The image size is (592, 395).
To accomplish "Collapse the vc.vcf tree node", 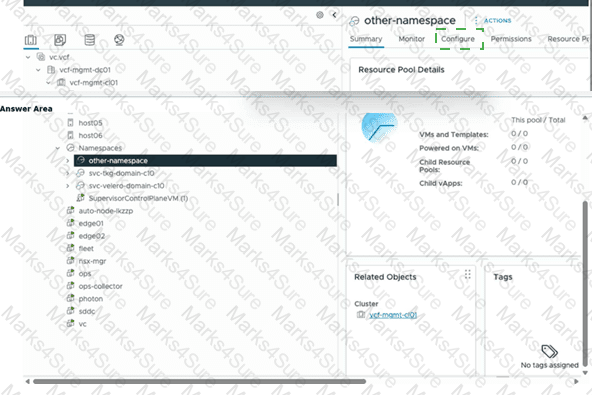I will click(x=28, y=57).
